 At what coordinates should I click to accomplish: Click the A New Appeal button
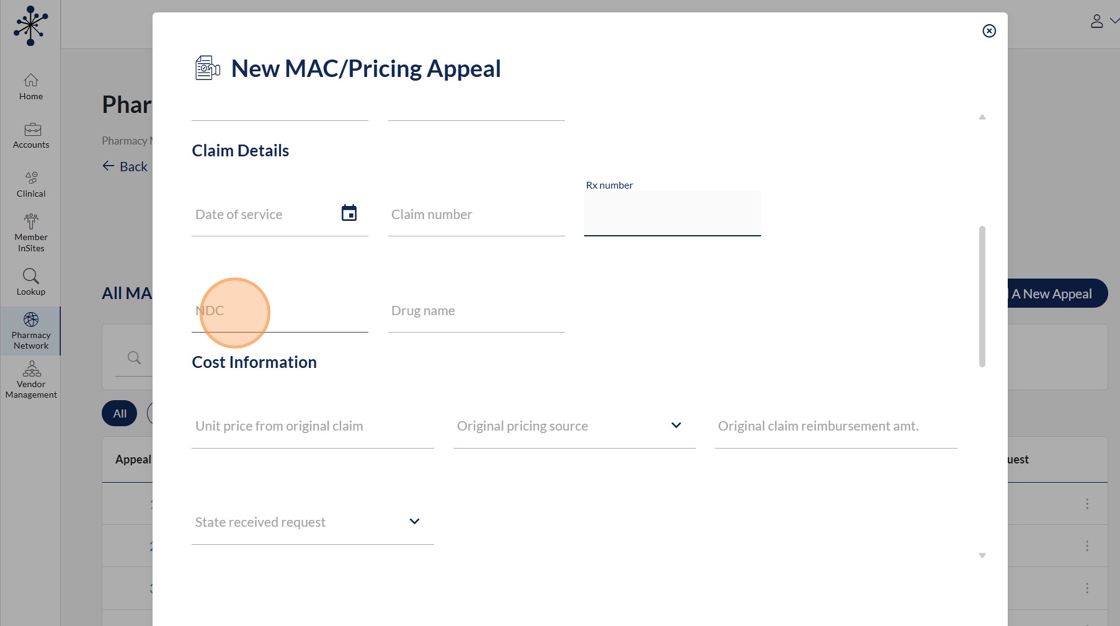point(1050,293)
